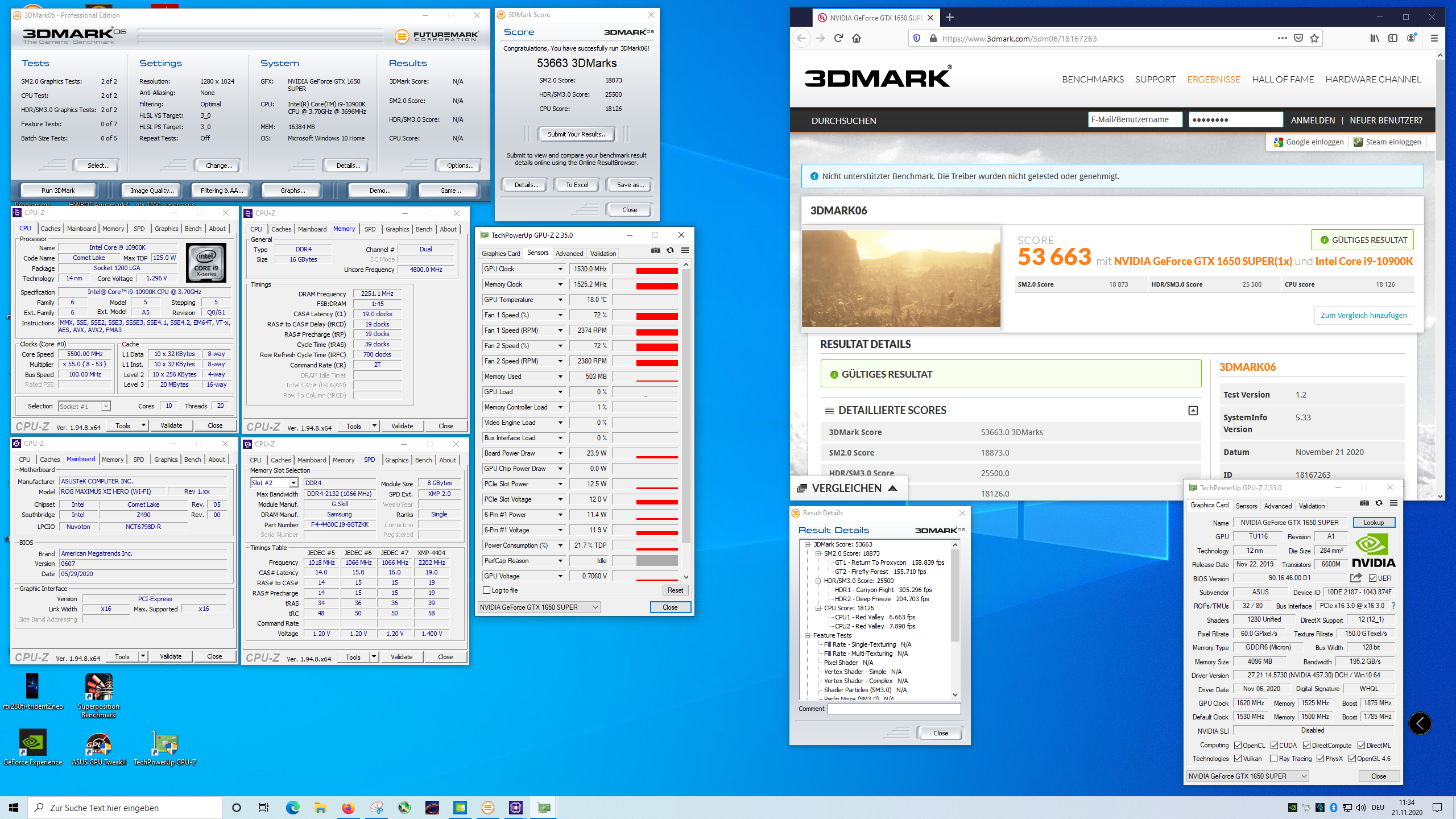Open hamburger menu in GPU-Z Graphics Card window
This screenshot has width=1456, height=819.
1393,503
